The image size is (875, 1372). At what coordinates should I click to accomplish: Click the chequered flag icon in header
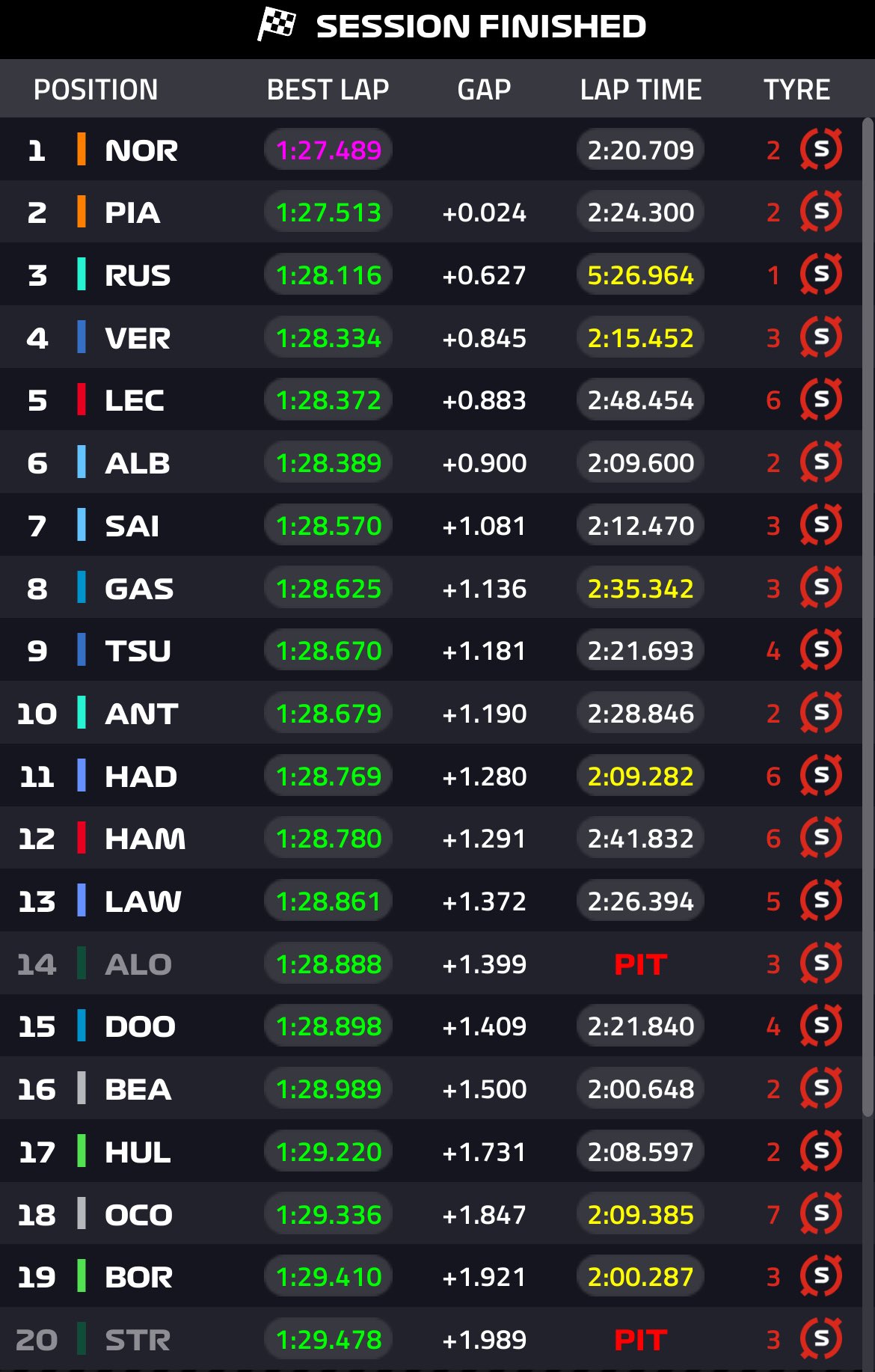point(277,24)
